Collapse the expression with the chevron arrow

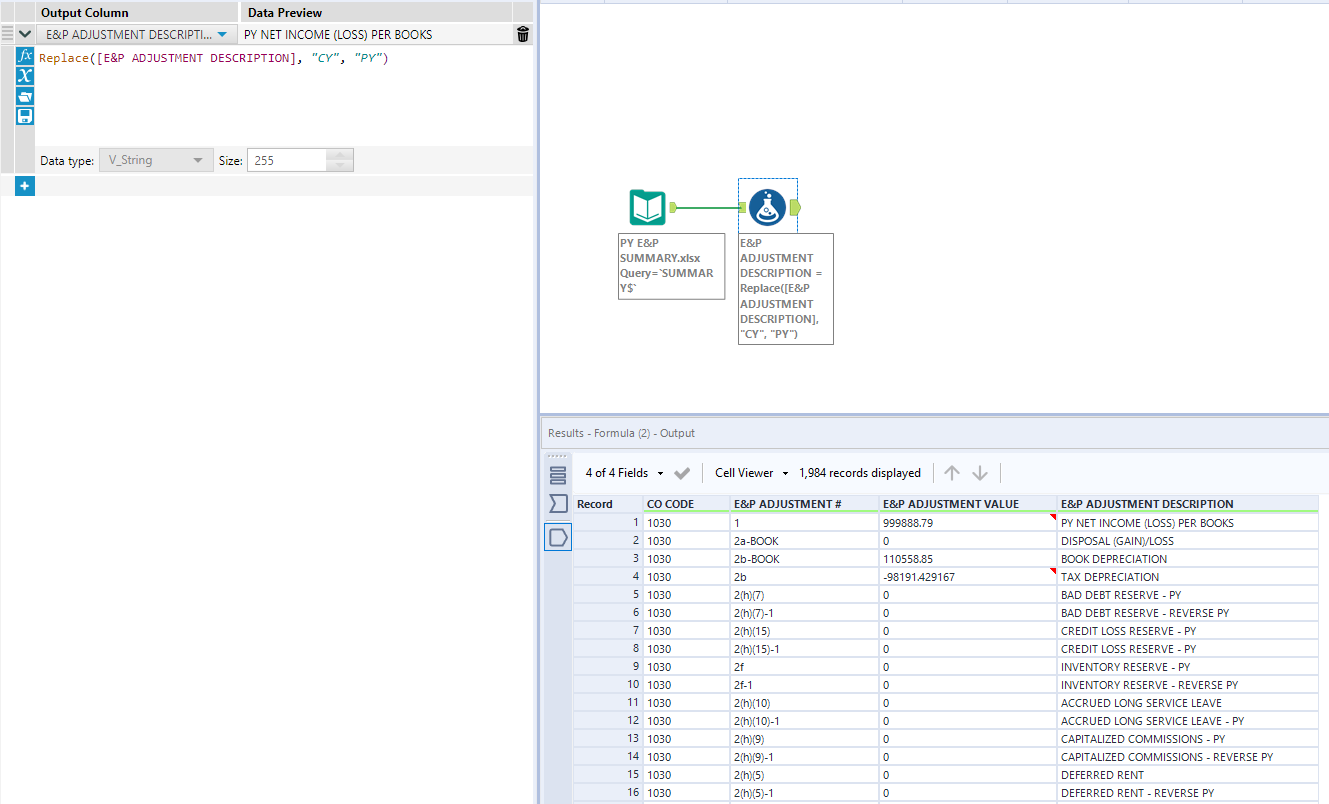click(25, 35)
